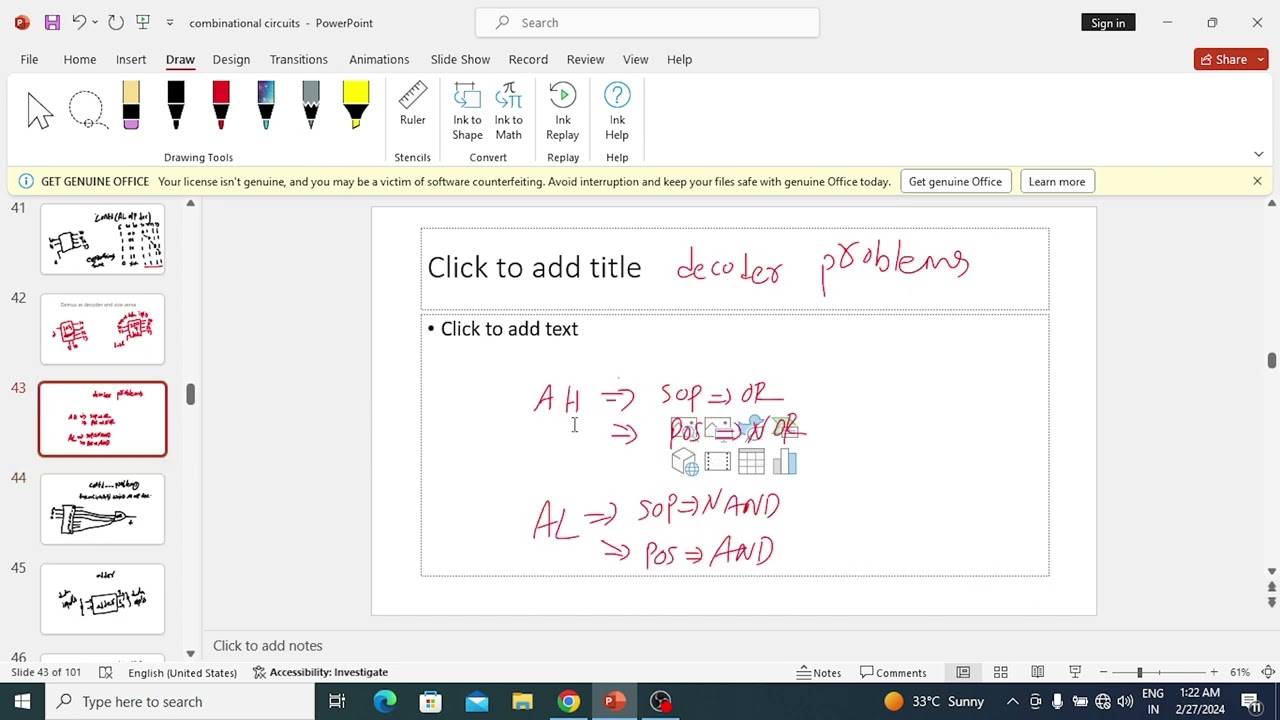The height and width of the screenshot is (720, 1280).
Task: Switch to Normal view
Action: click(963, 672)
